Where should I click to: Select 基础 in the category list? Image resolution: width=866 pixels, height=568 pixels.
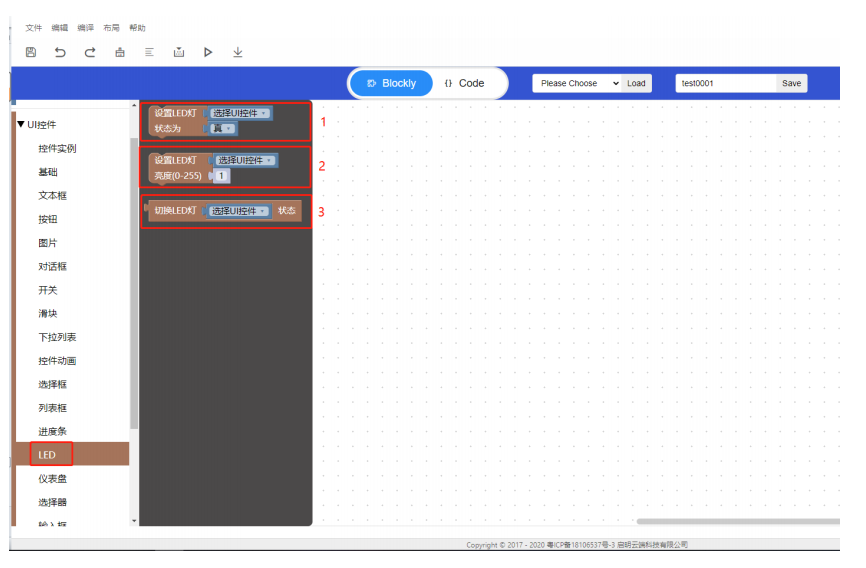click(48, 172)
